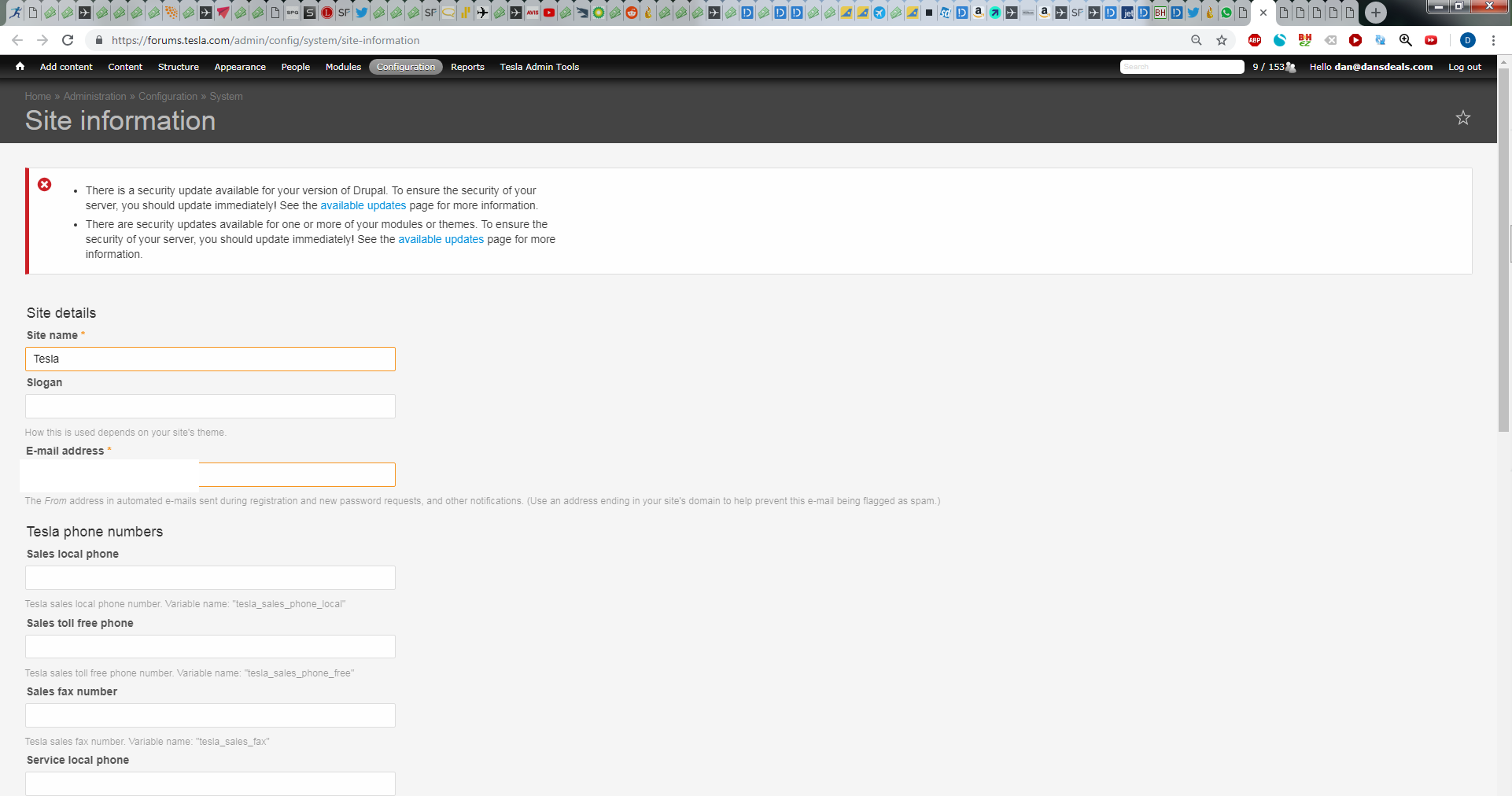
Task: Click the Slogan input field
Action: [210, 406]
